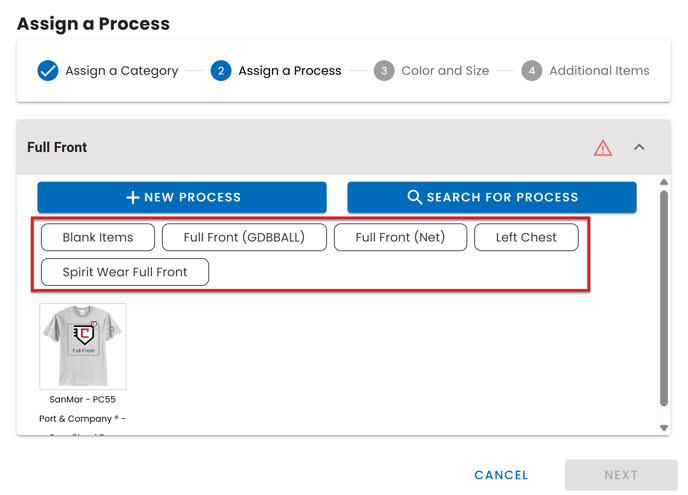Click the plus icon on New Process

pos(132,197)
